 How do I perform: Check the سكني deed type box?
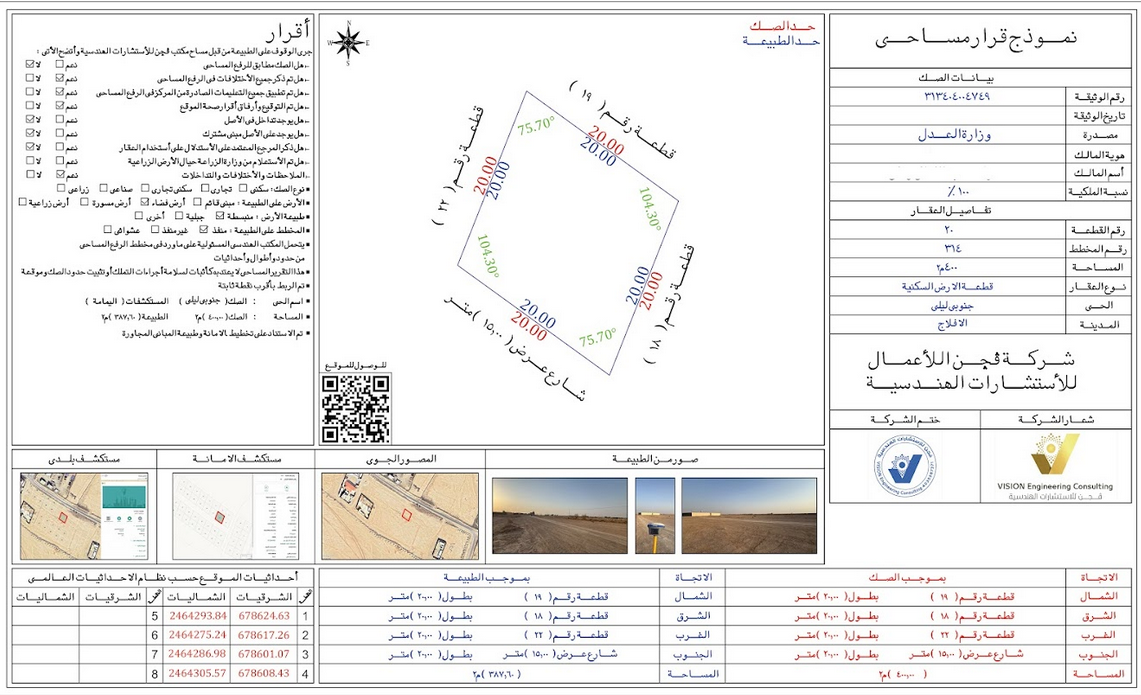[x=243, y=188]
